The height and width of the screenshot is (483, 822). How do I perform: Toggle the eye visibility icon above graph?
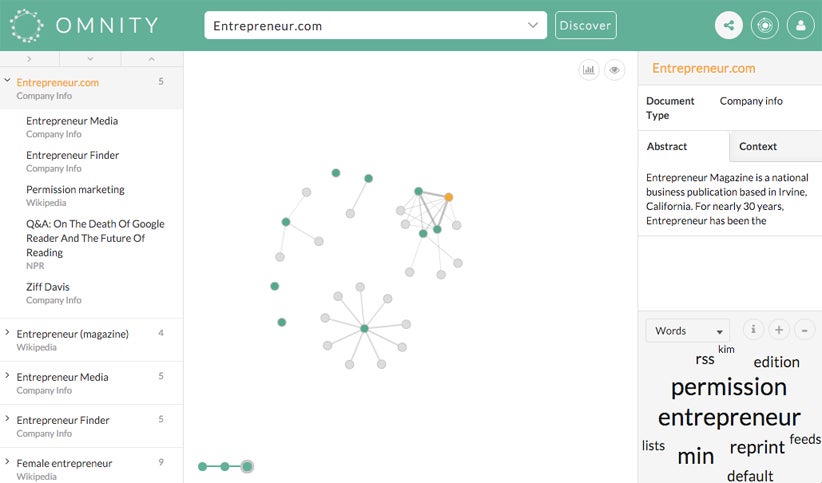(x=614, y=69)
